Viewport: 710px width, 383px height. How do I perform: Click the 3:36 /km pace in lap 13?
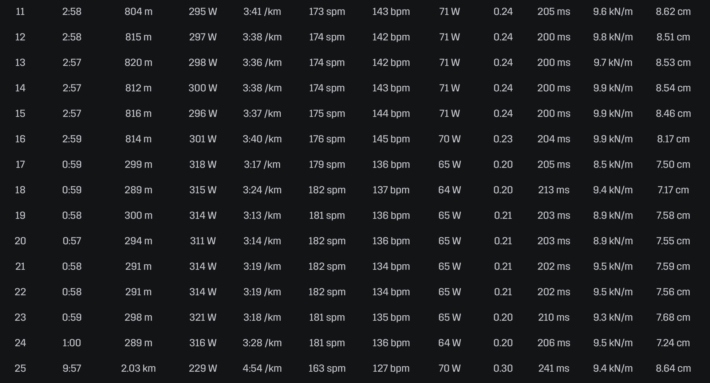pyautogui.click(x=262, y=62)
